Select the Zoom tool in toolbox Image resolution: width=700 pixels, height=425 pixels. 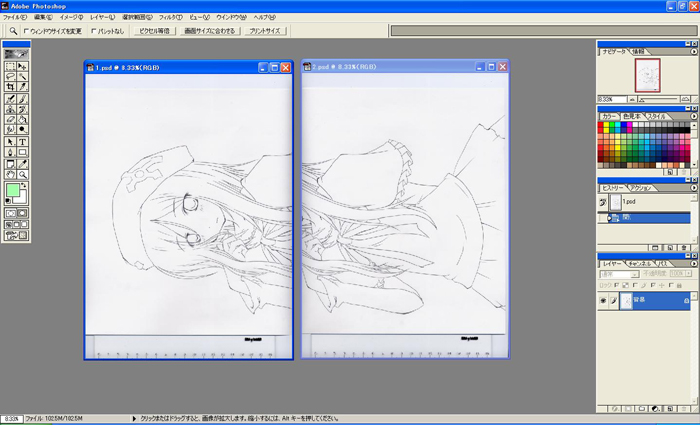[x=22, y=175]
